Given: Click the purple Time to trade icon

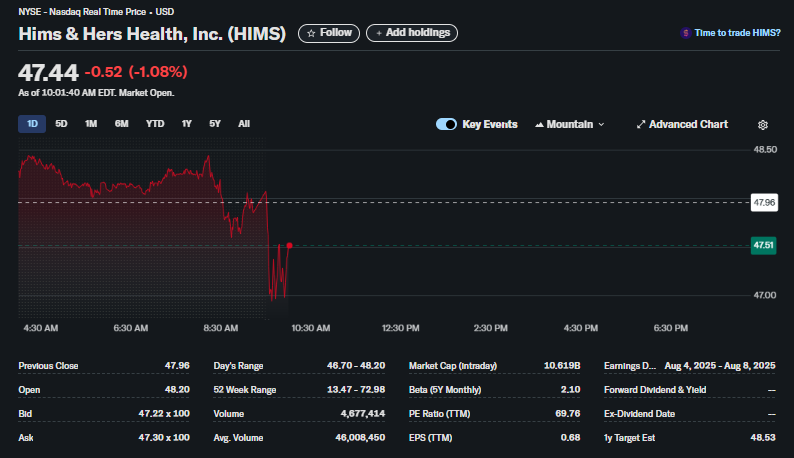Looking at the screenshot, I should [x=686, y=33].
